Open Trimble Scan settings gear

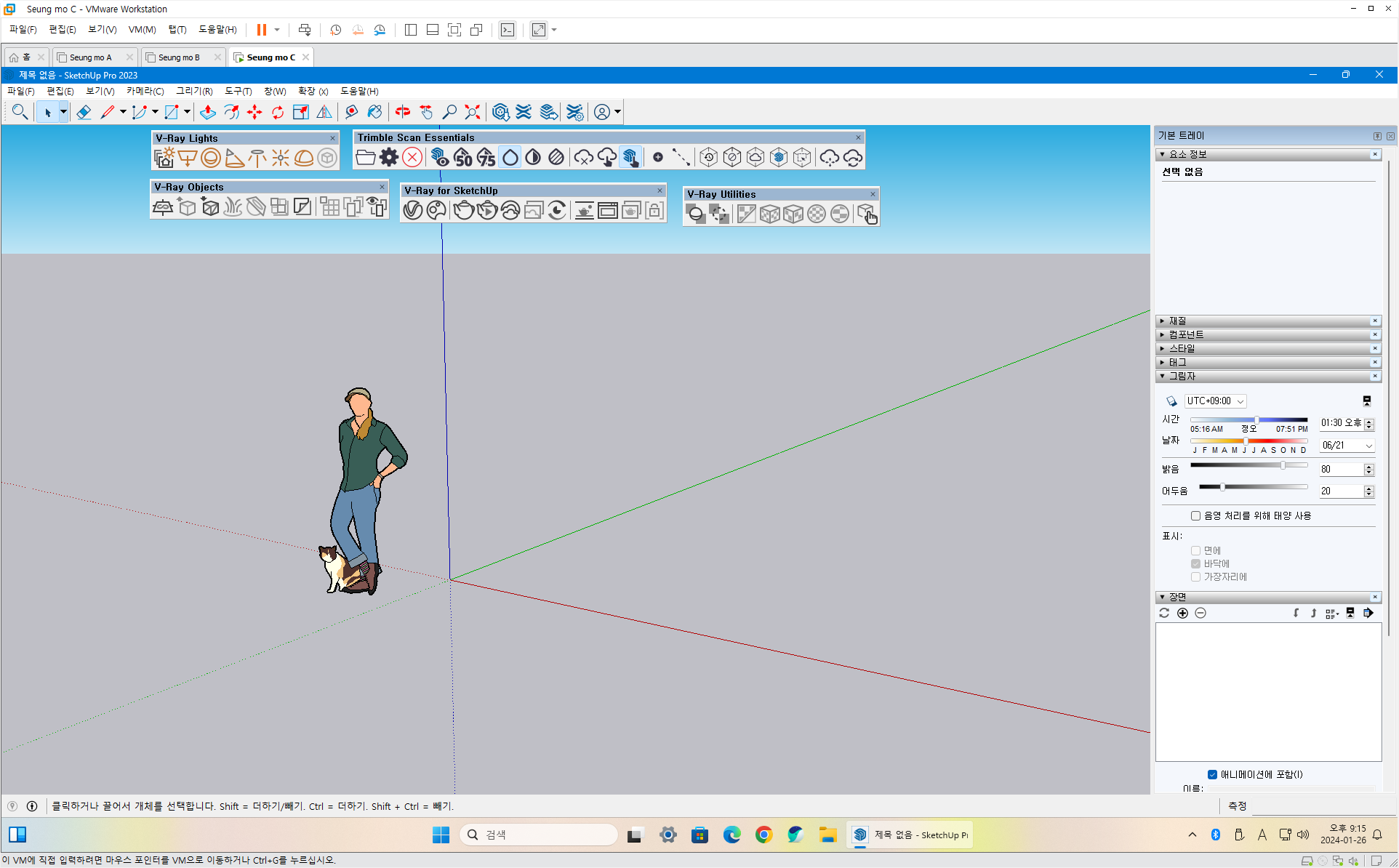tap(389, 157)
